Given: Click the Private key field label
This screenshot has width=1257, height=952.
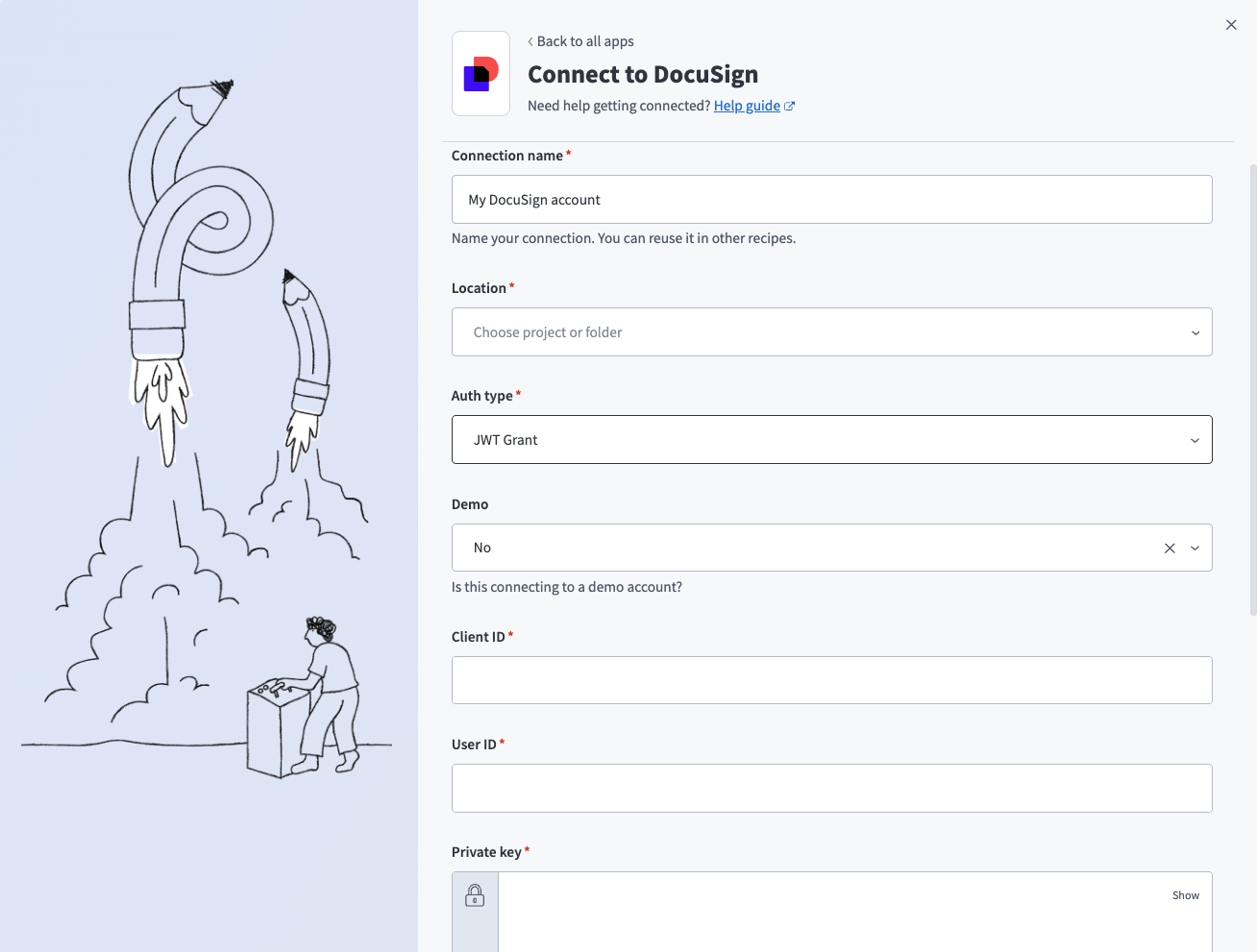Looking at the screenshot, I should (486, 852).
